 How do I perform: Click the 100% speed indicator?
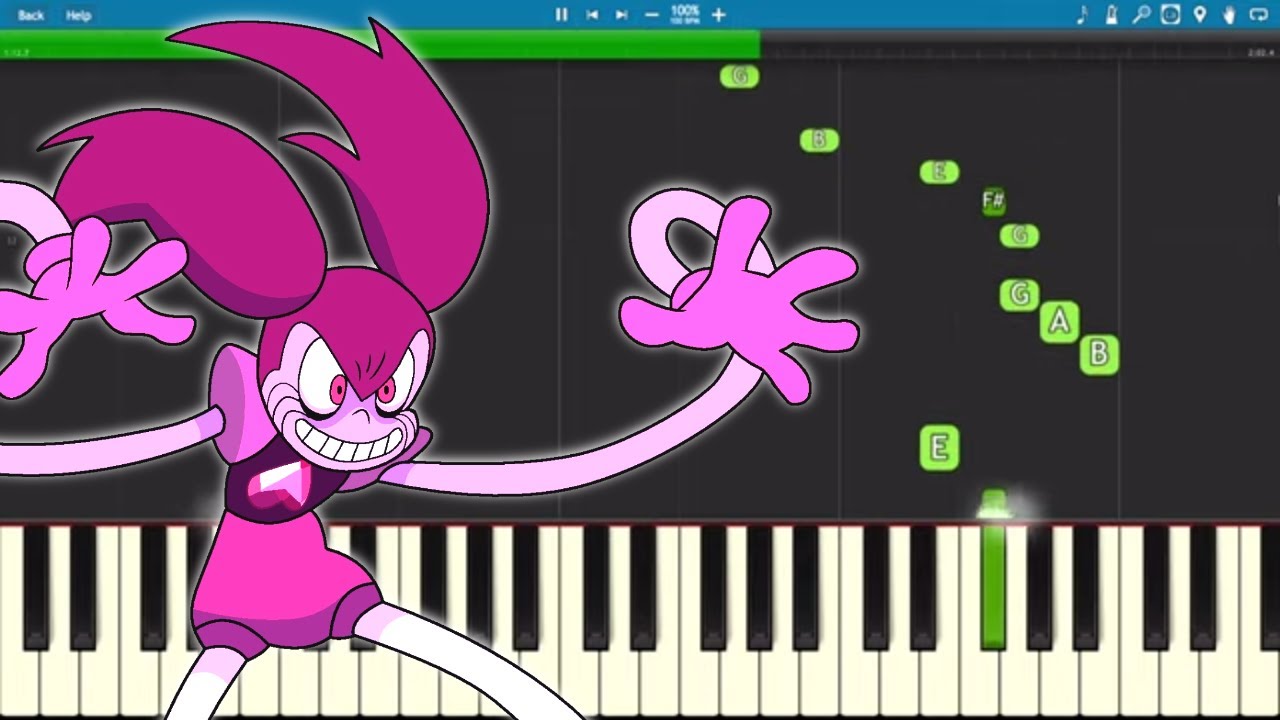click(685, 14)
